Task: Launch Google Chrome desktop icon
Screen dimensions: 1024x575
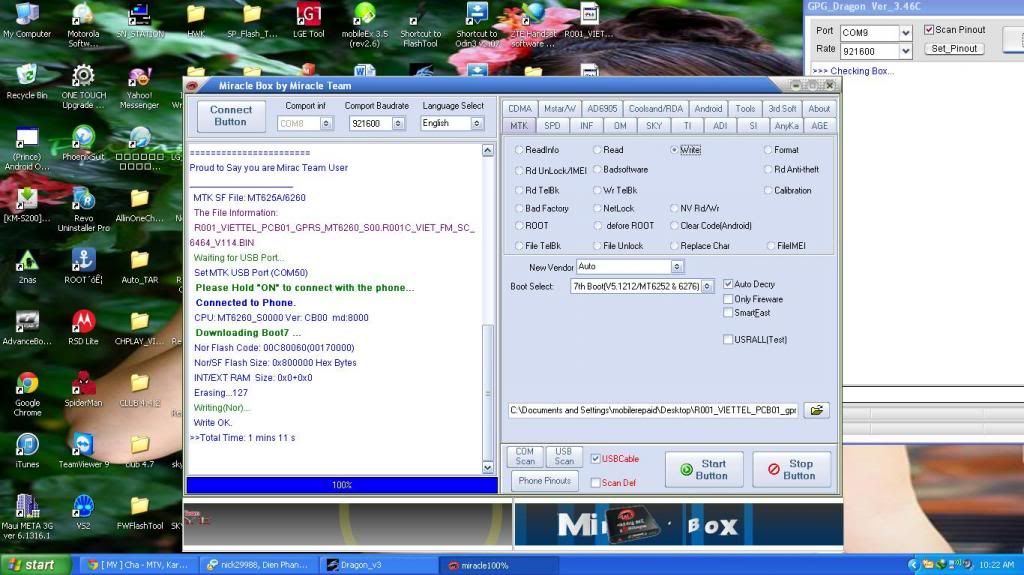Action: pyautogui.click(x=27, y=393)
